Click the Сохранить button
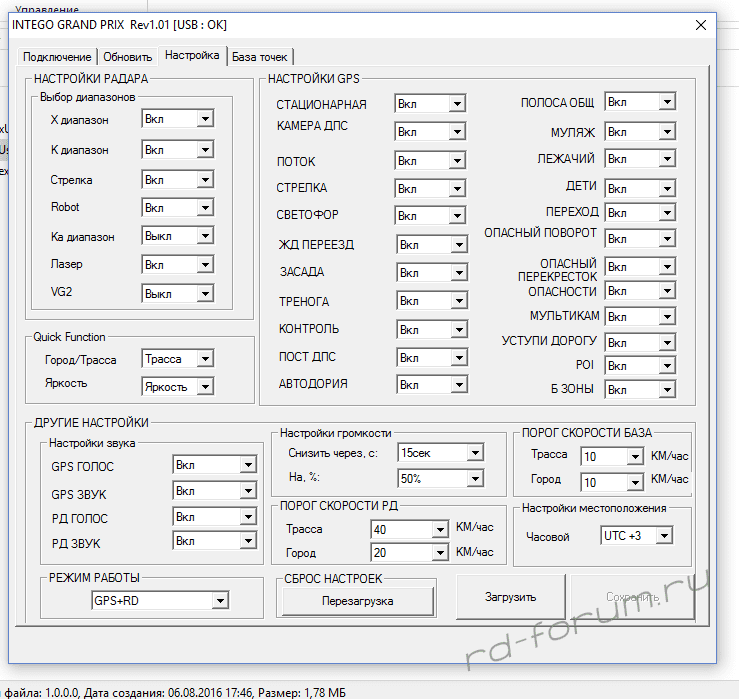 click(x=632, y=597)
